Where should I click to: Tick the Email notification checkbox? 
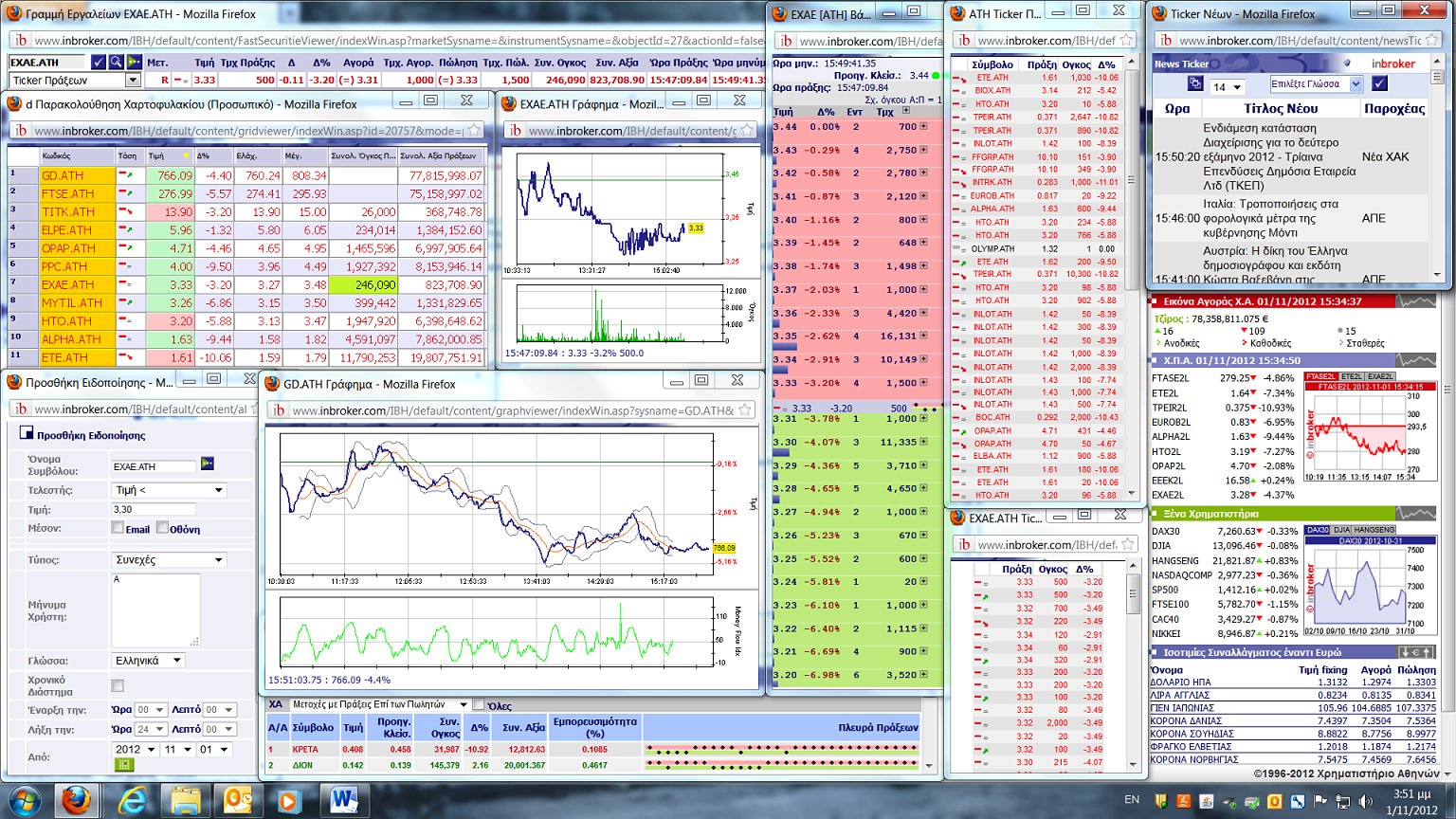click(x=118, y=528)
